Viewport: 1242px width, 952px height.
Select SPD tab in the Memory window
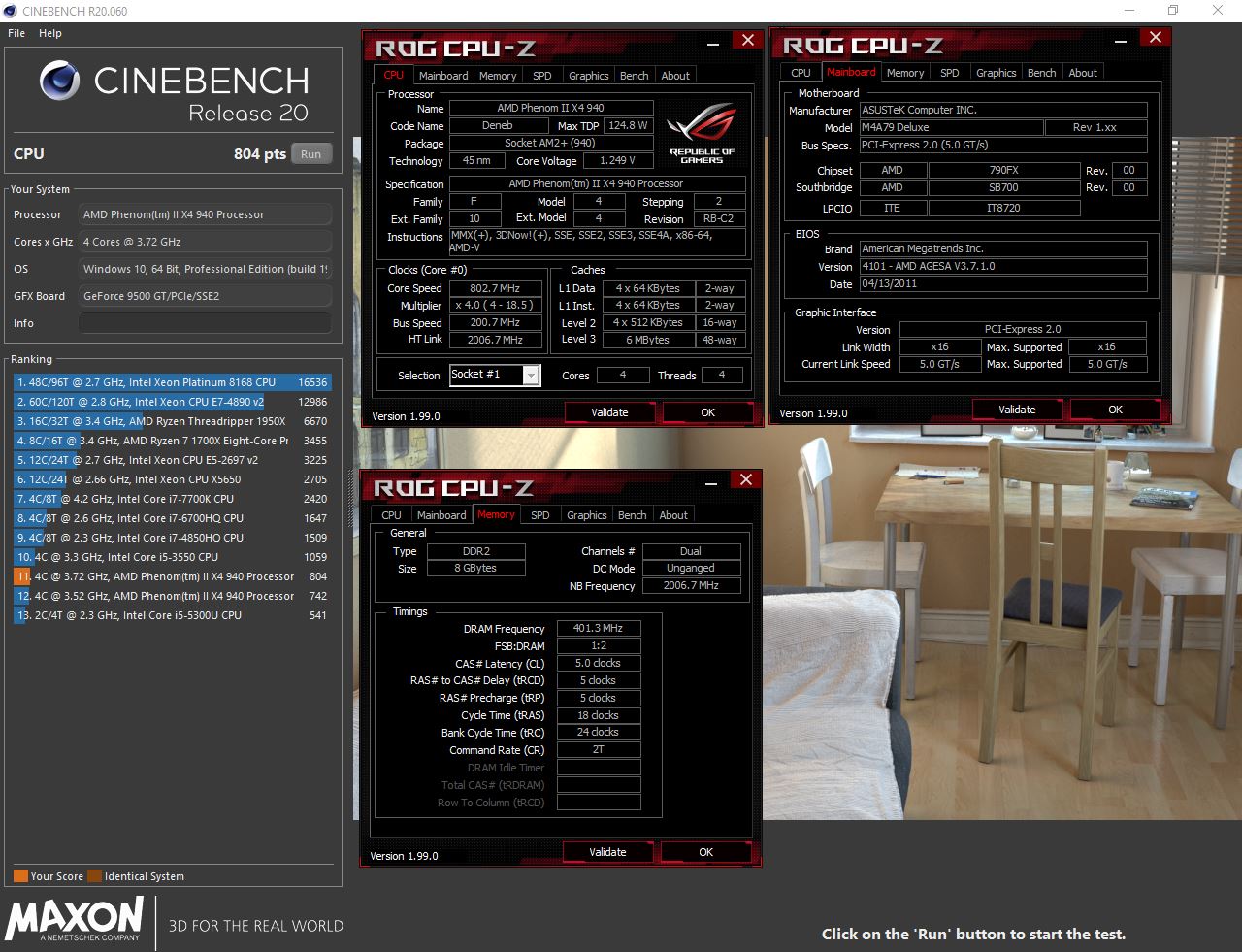[540, 515]
